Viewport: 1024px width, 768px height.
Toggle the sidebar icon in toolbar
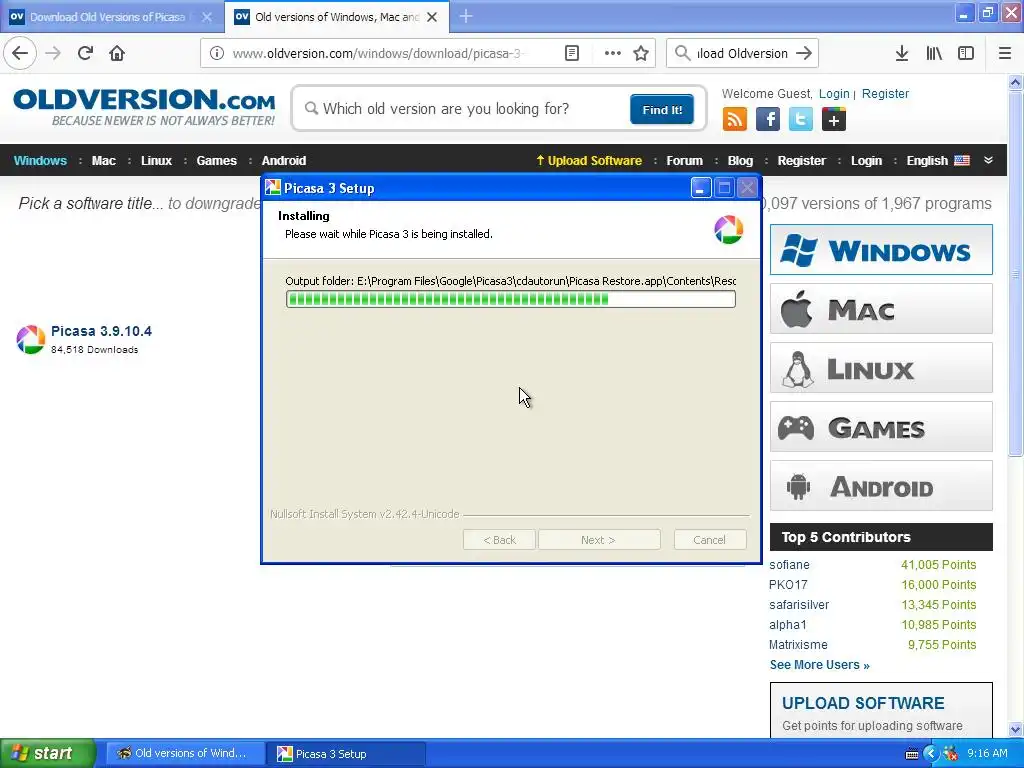pos(966,53)
